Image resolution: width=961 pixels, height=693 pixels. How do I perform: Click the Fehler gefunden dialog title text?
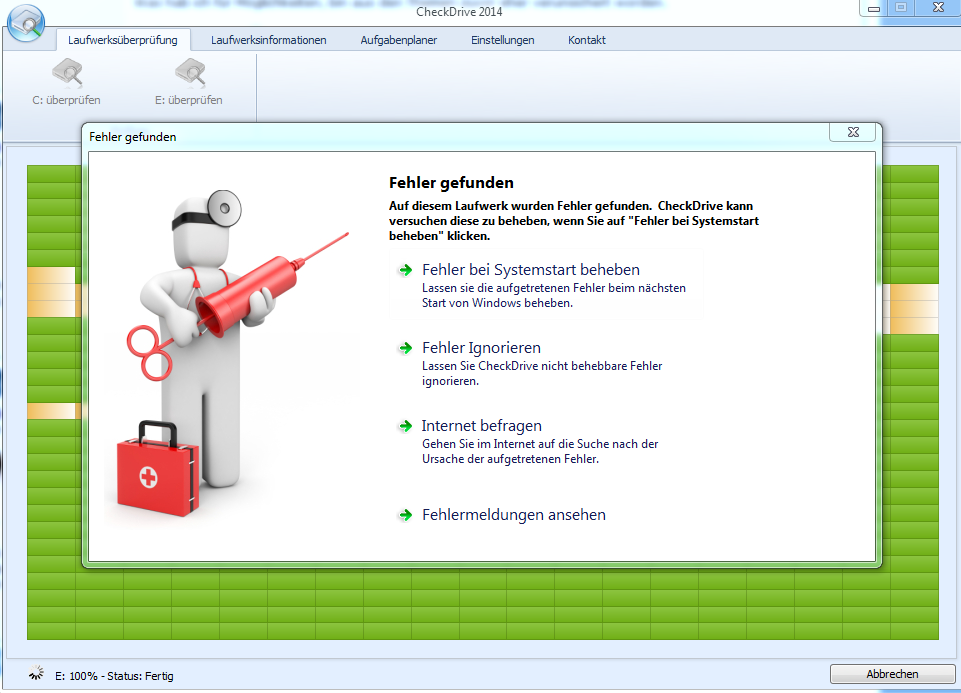[x=132, y=137]
